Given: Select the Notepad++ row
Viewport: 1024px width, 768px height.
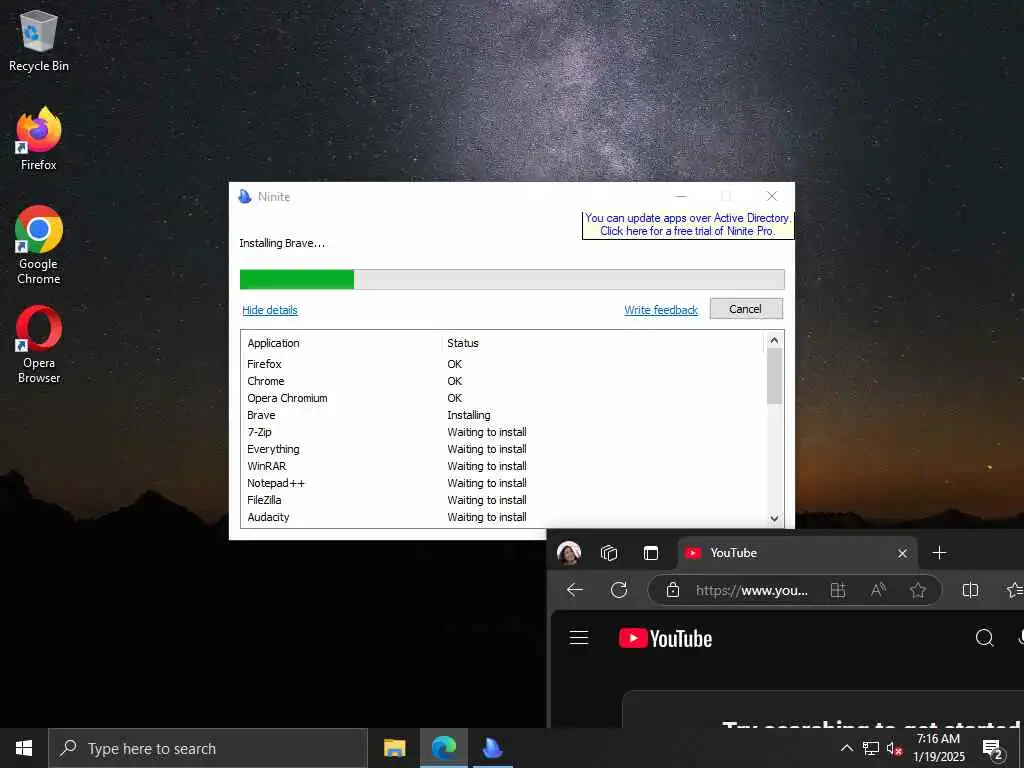Looking at the screenshot, I should tap(503, 483).
